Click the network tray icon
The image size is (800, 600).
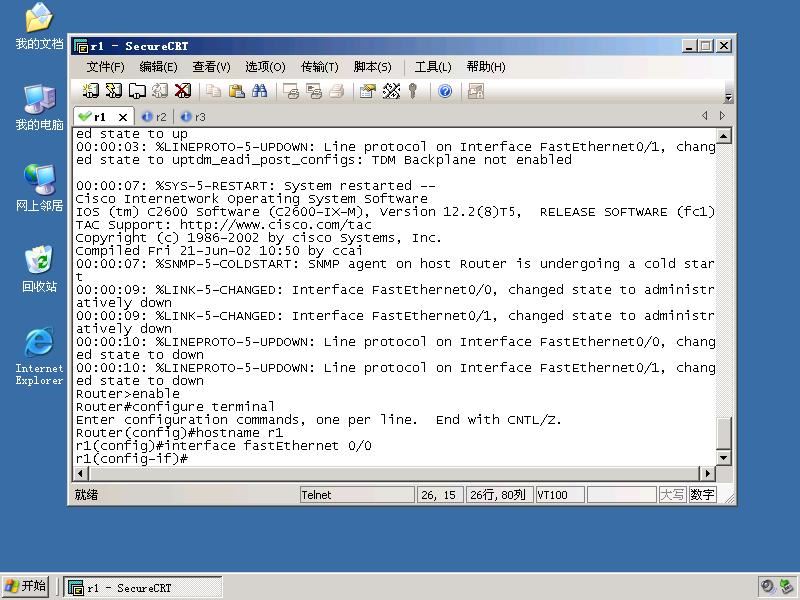pyautogui.click(x=786, y=587)
